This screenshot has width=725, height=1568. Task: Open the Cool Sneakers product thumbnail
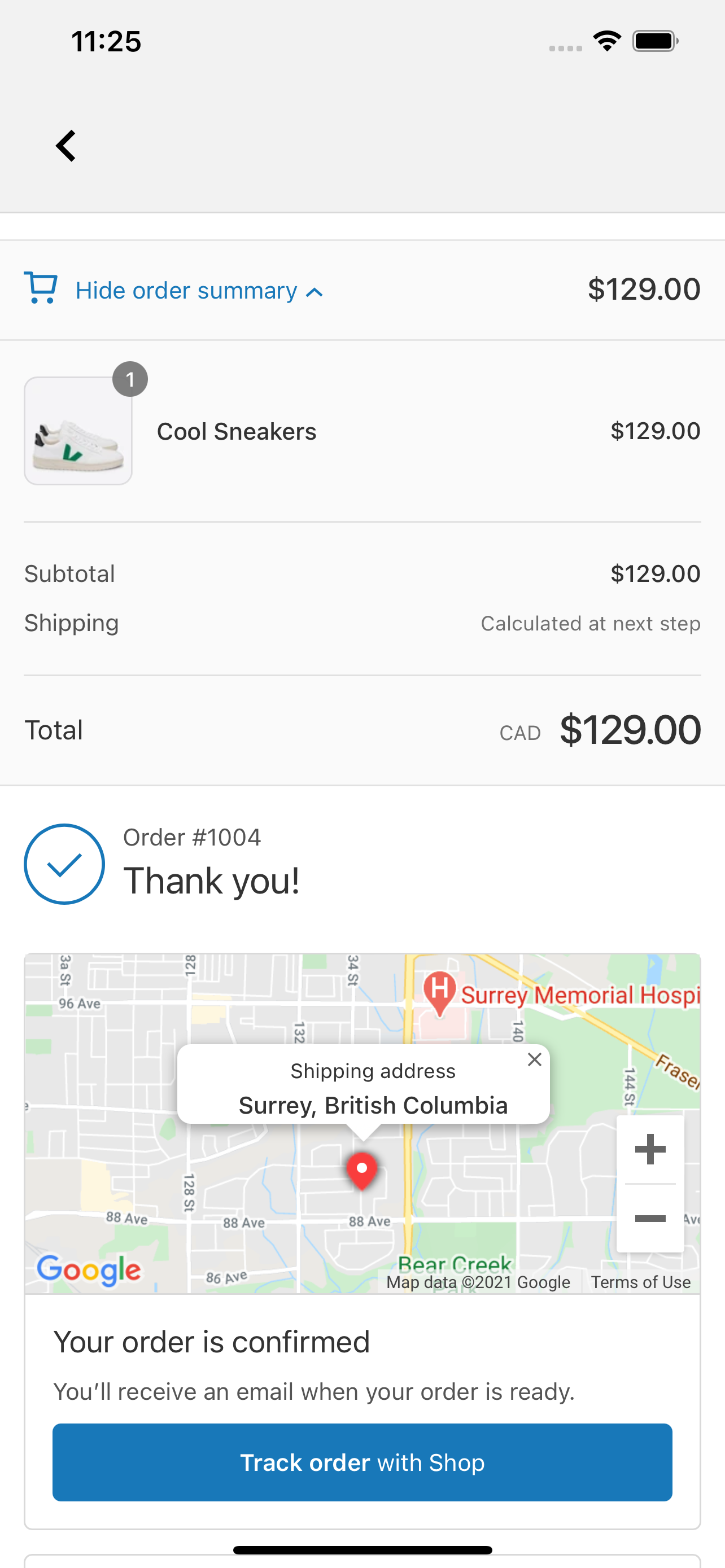[78, 431]
